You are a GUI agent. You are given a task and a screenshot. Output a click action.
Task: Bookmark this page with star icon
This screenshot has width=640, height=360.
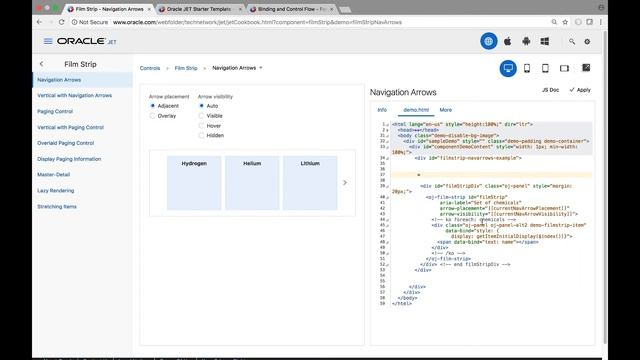[x=565, y=22]
